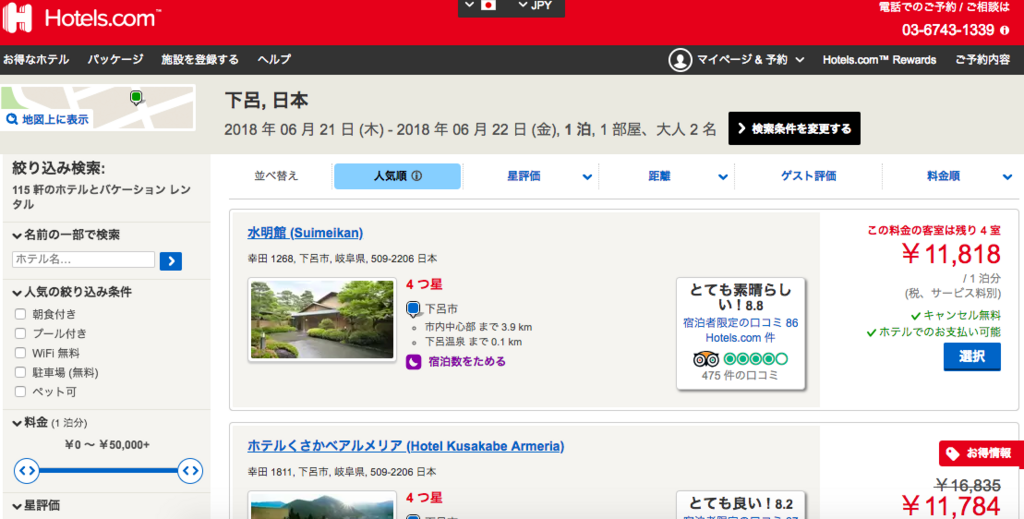Click the account avatar icon
Viewport: 1024px width, 519px height.
680,60
